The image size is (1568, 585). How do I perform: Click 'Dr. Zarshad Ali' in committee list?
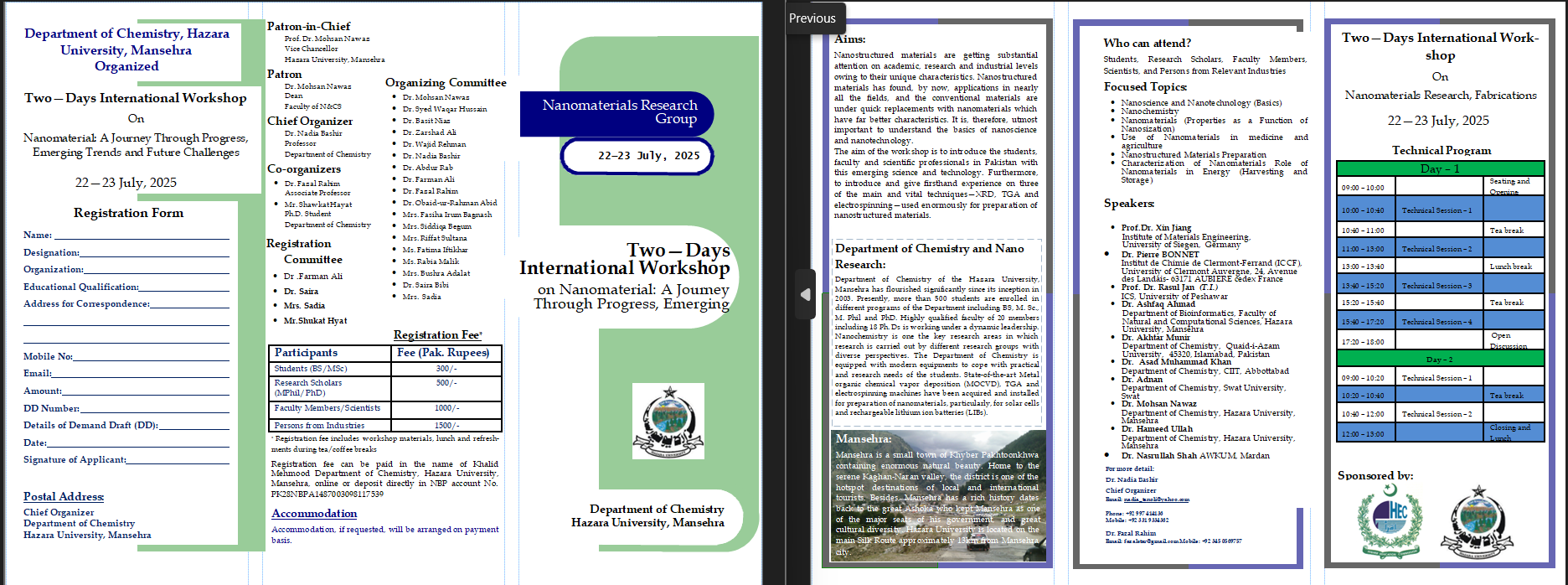coord(429,132)
